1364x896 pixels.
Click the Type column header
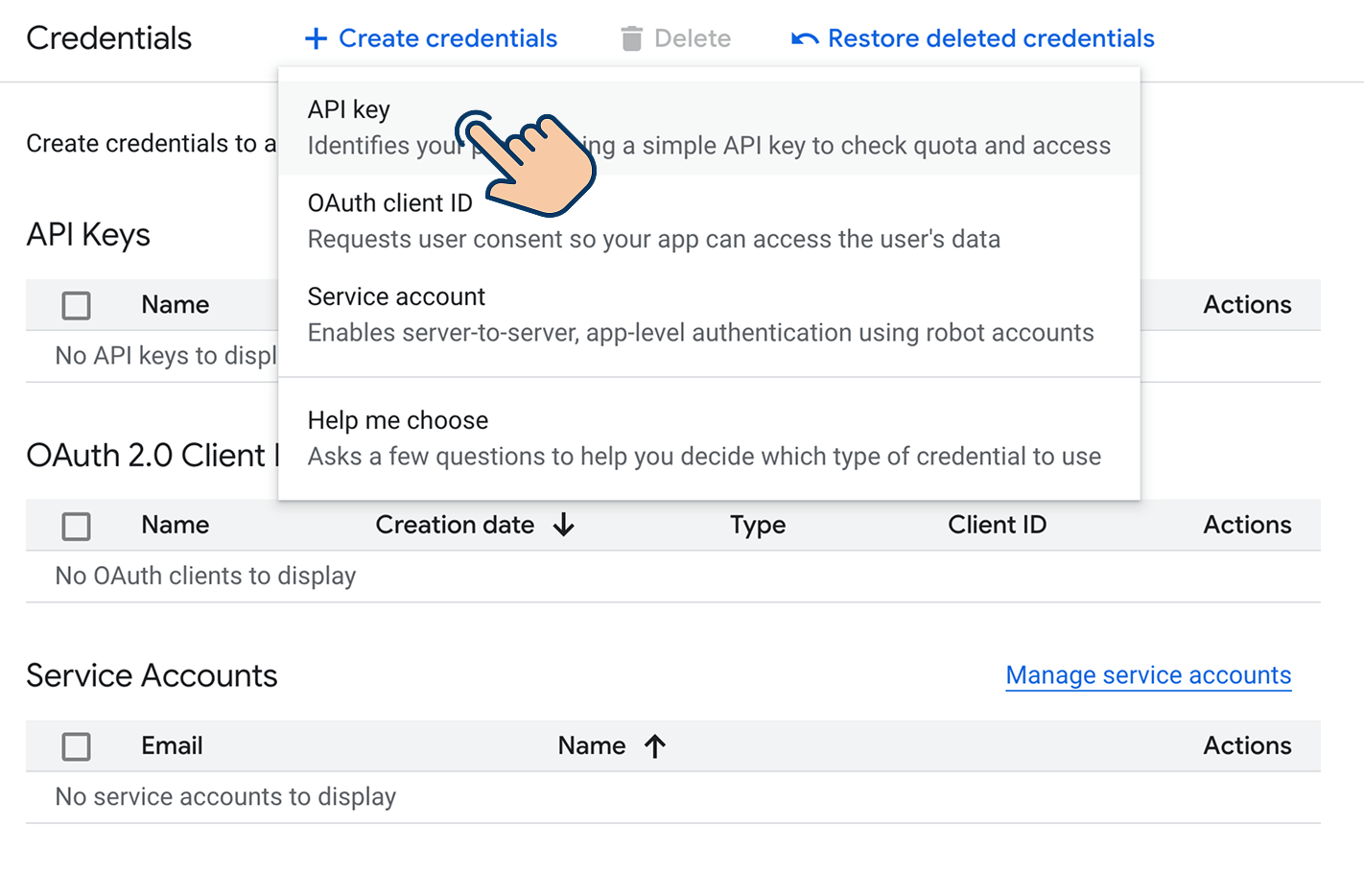click(x=757, y=525)
